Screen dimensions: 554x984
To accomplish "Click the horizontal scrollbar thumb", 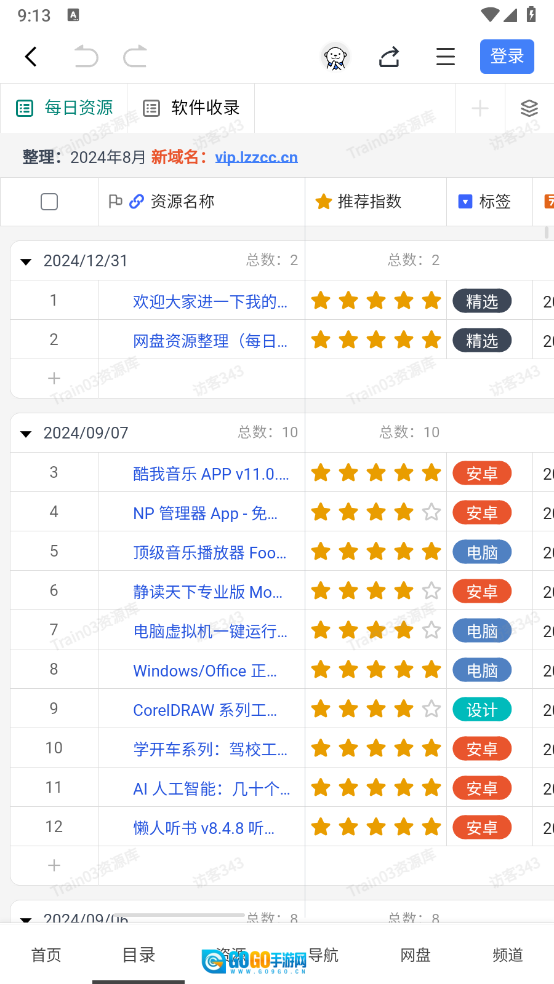I will (179, 916).
